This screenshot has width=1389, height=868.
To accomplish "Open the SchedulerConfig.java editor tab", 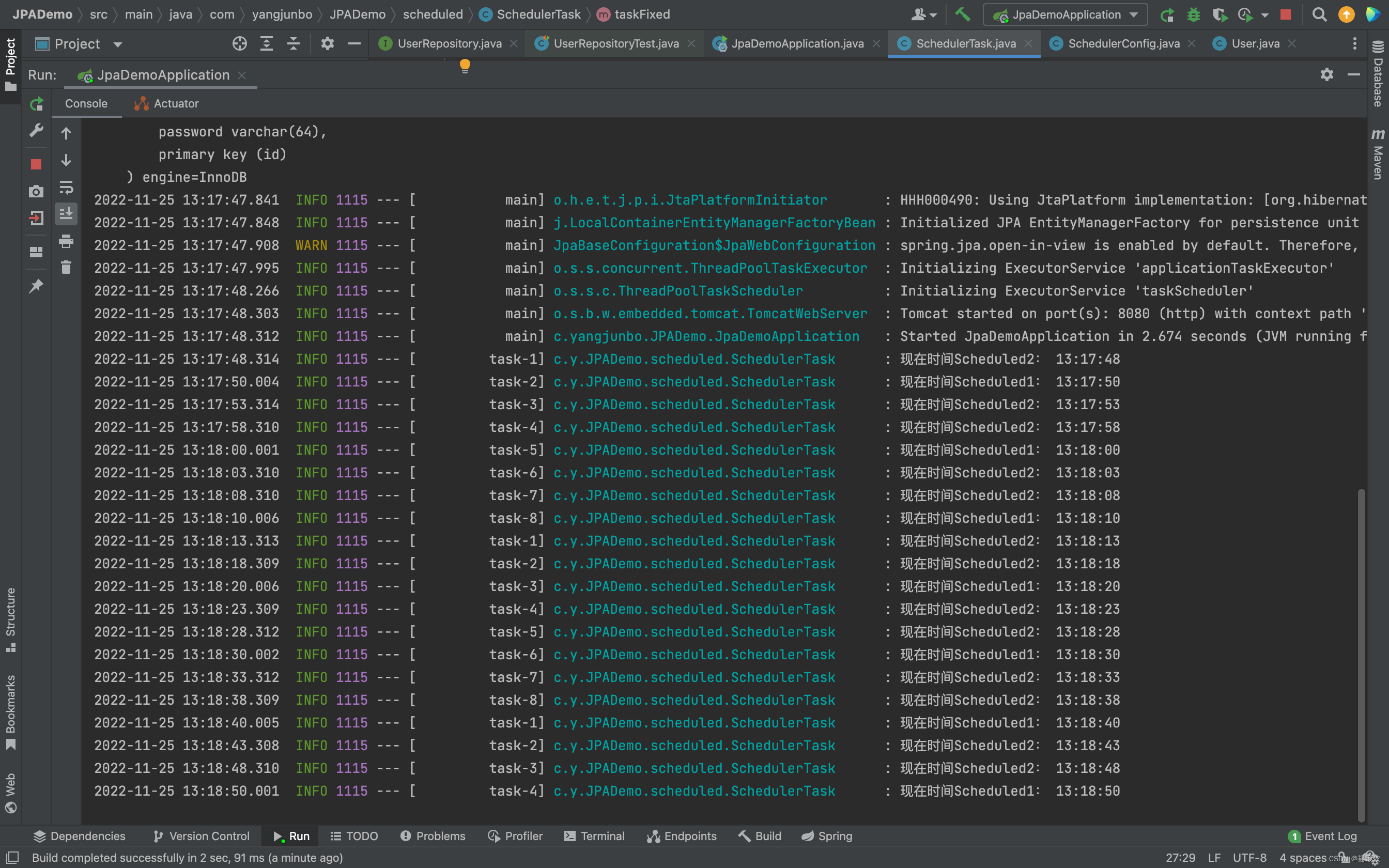I will (1123, 43).
